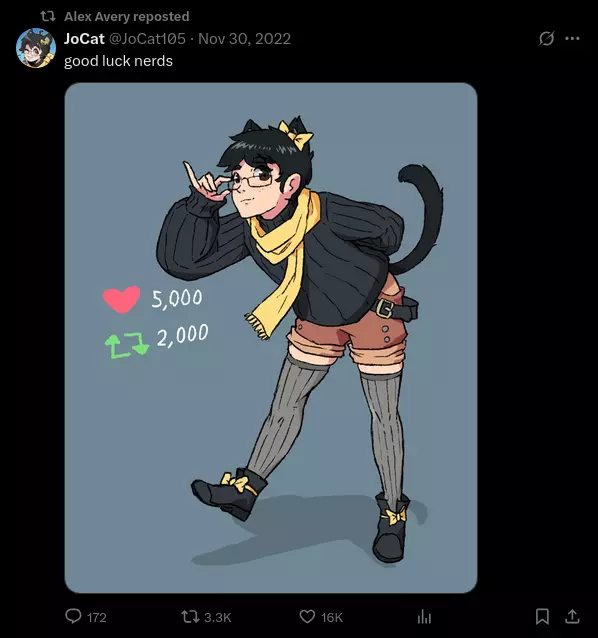The image size is (598, 638).
Task: Click the 172 replies count
Action: (x=97, y=618)
